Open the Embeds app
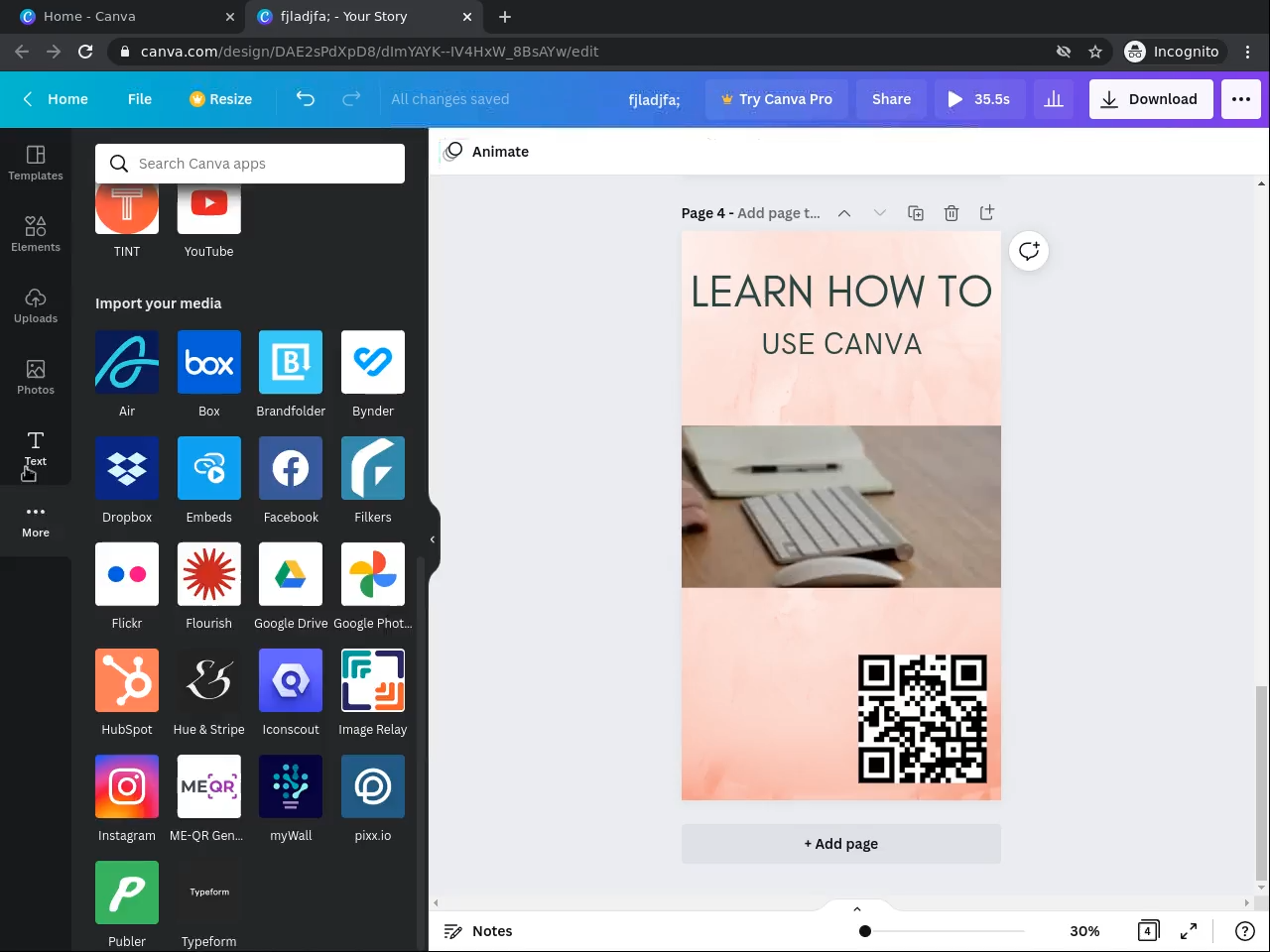 [x=209, y=468]
